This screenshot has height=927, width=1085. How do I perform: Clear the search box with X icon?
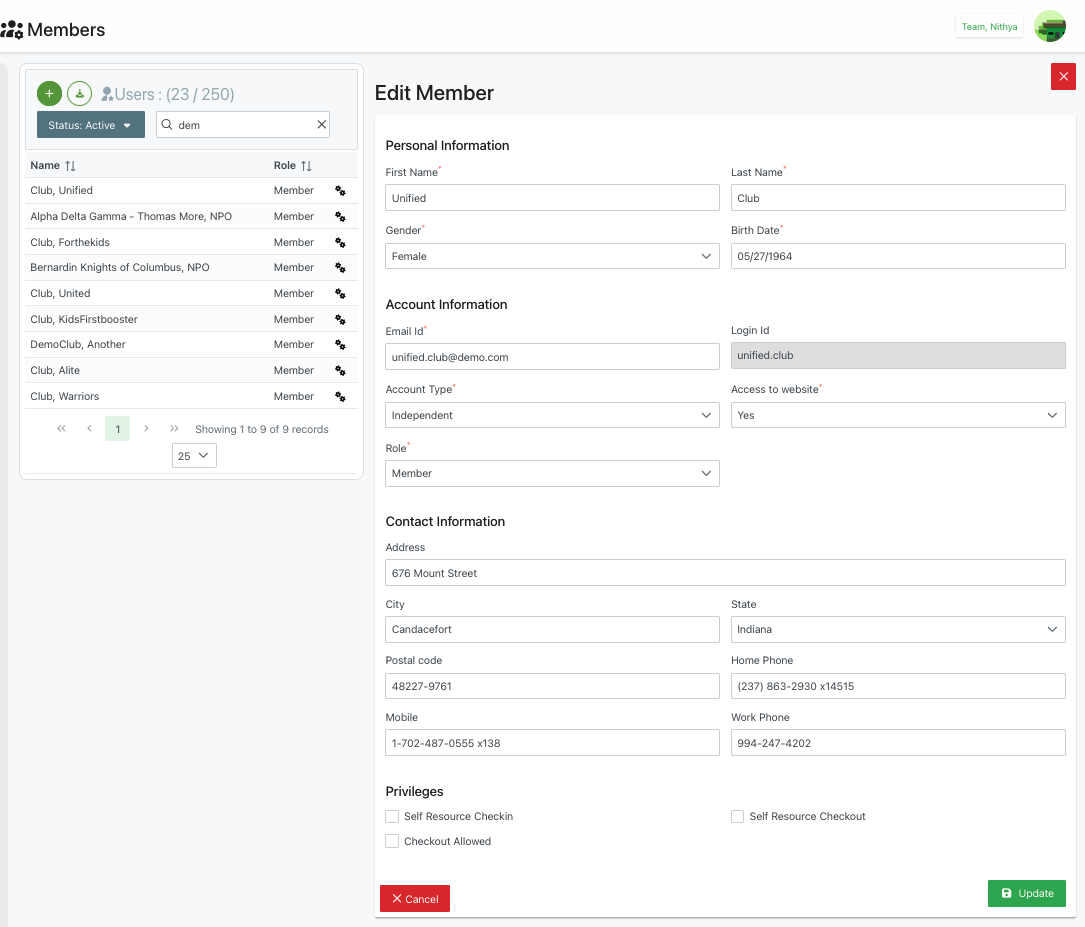(x=321, y=125)
